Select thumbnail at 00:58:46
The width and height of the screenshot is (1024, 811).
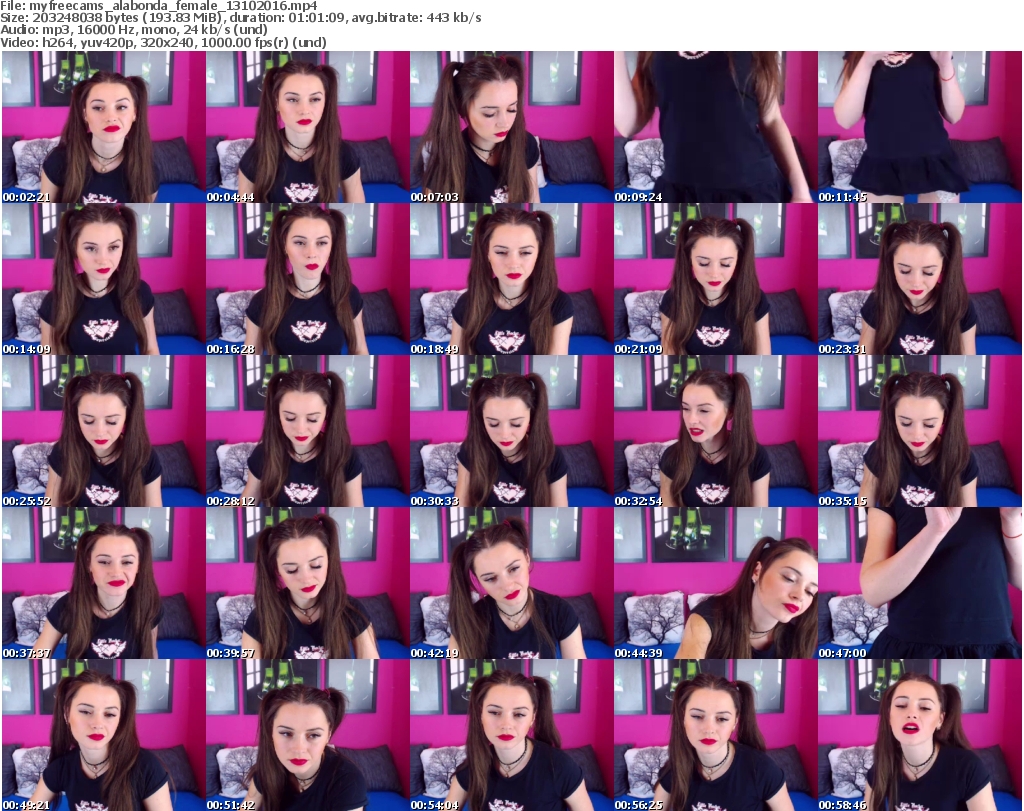(x=920, y=735)
